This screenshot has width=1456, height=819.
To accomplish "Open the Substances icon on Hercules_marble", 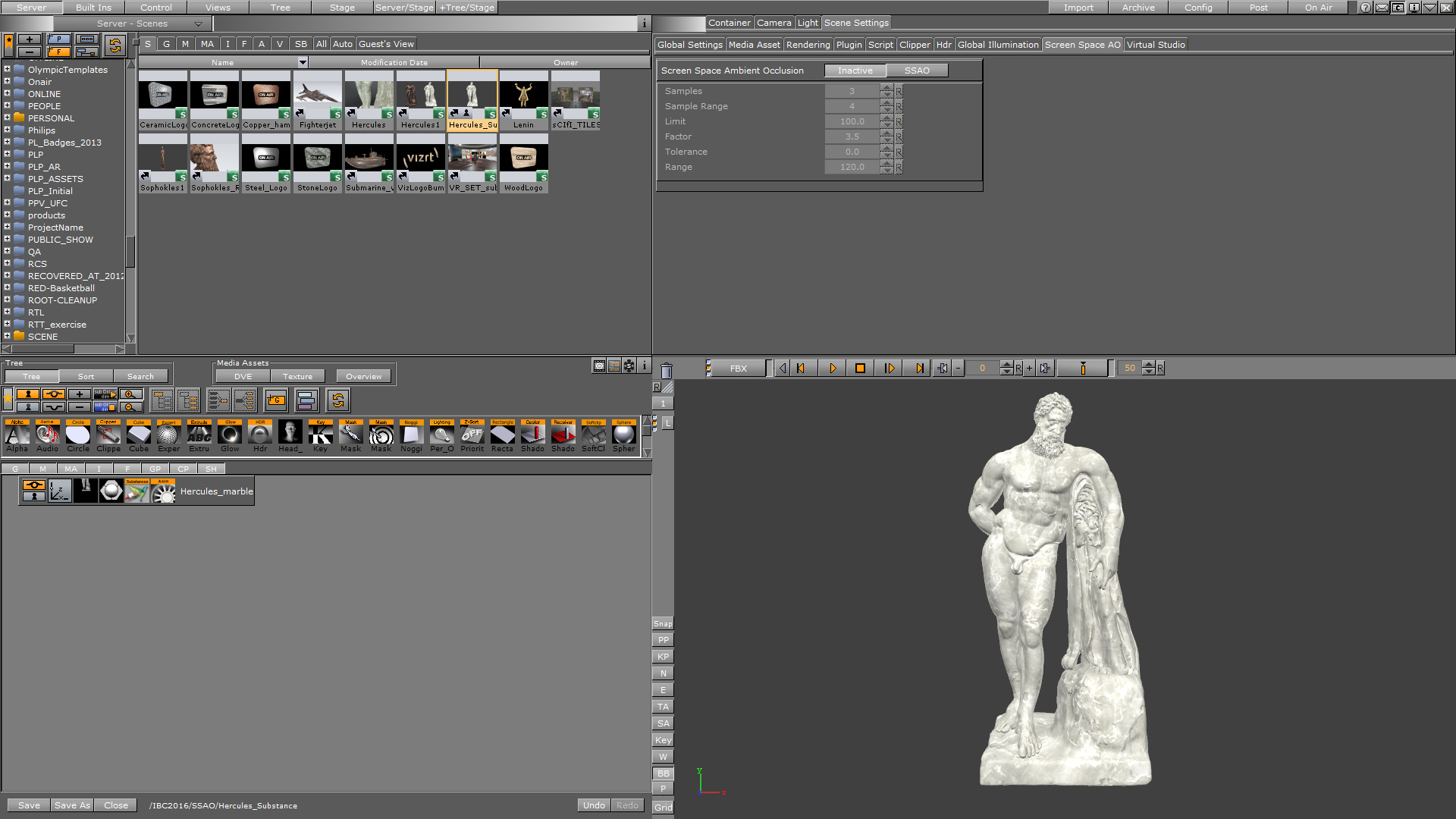I will click(x=137, y=491).
